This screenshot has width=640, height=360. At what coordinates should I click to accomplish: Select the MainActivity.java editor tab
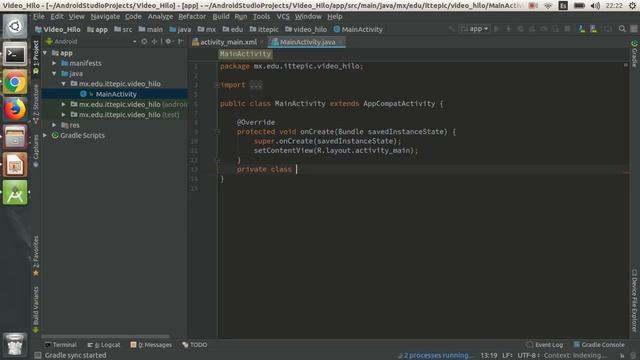point(307,42)
